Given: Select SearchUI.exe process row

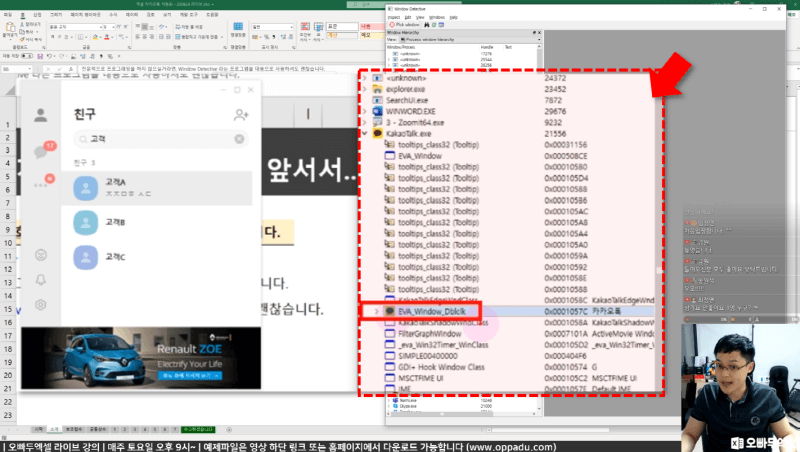Looking at the screenshot, I should point(508,101).
